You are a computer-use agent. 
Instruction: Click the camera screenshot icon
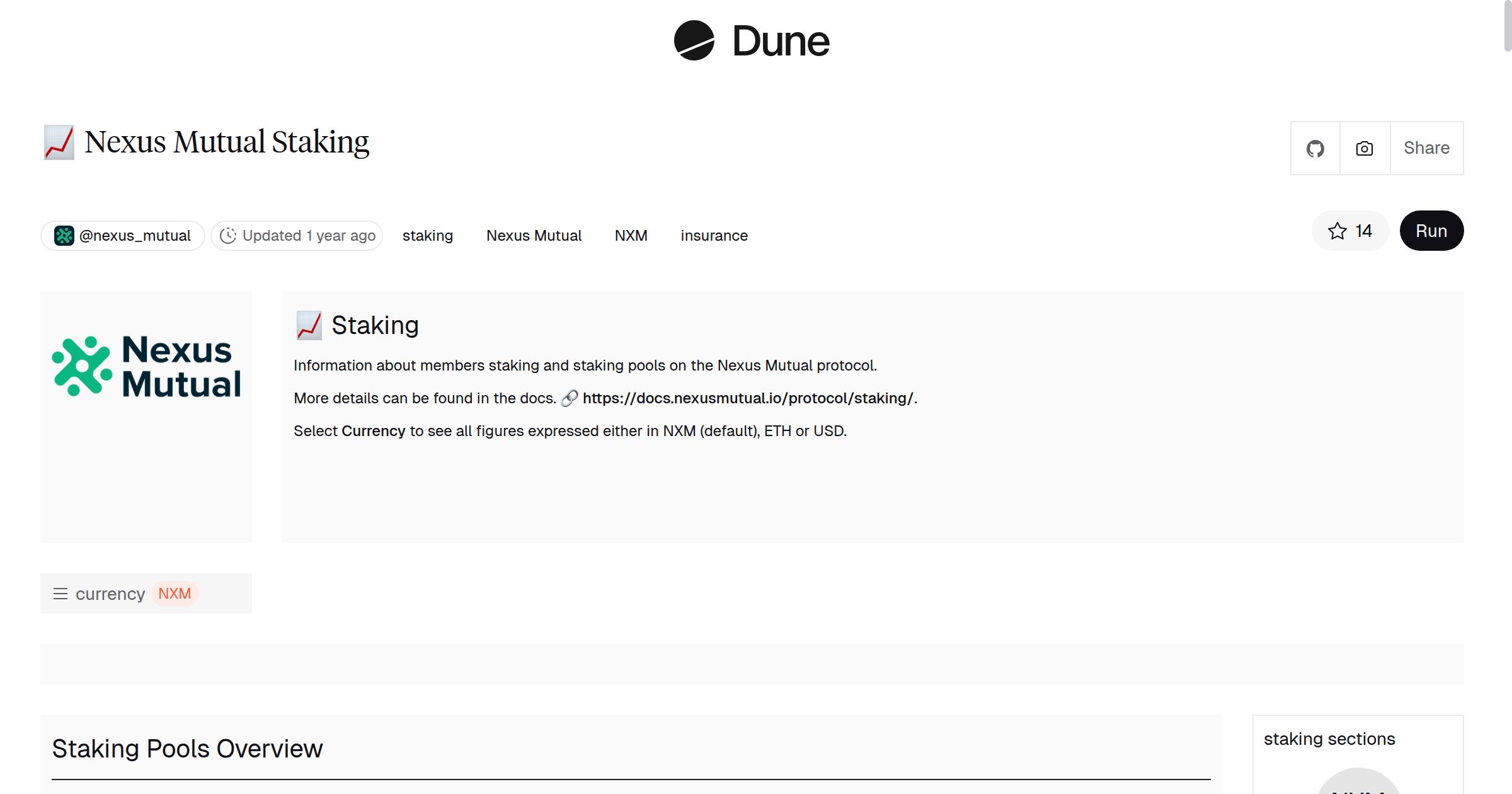pos(1364,149)
